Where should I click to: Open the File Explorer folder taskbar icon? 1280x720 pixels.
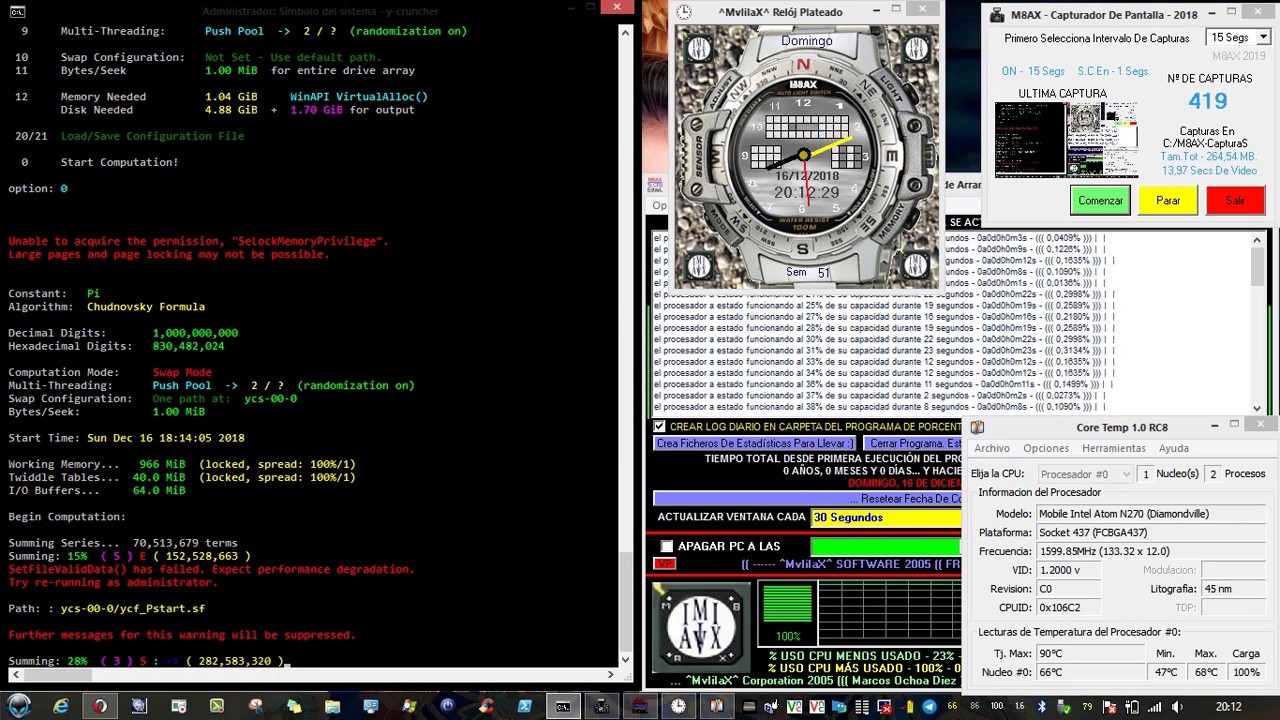pos(332,706)
